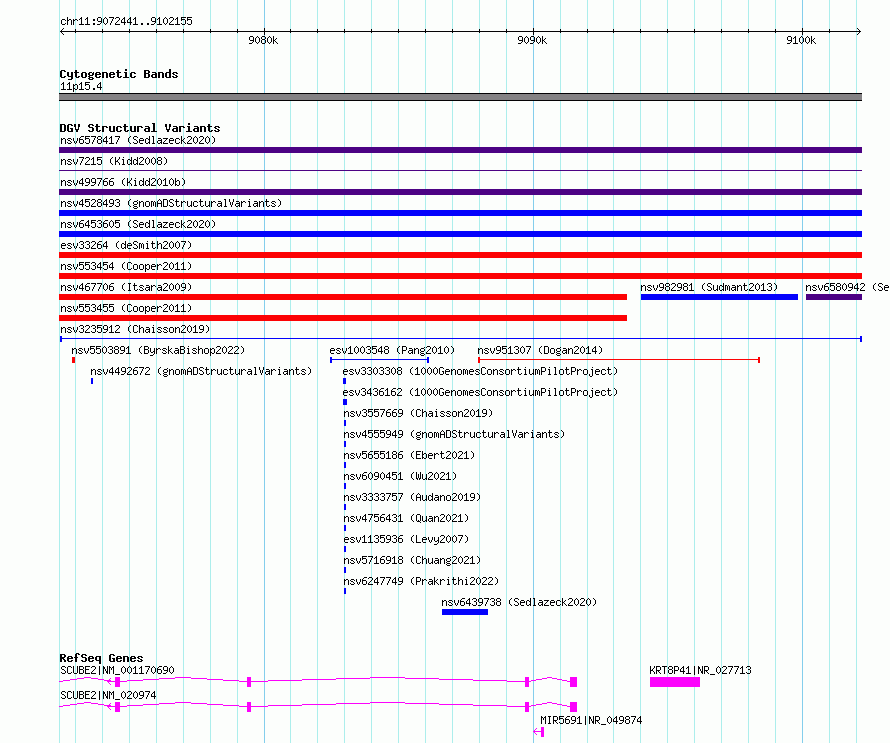Click nsv4528493 (gnomADStructuralVariants) label
The image size is (890, 743).
coord(171,203)
